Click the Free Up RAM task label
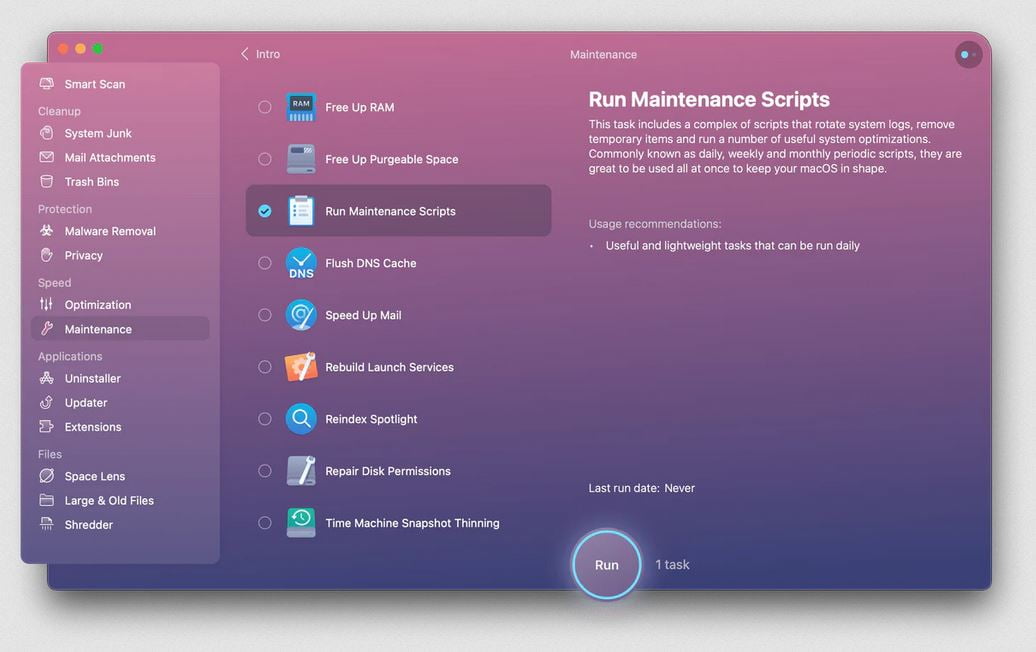Screen dimensions: 1036x652 [x=359, y=107]
